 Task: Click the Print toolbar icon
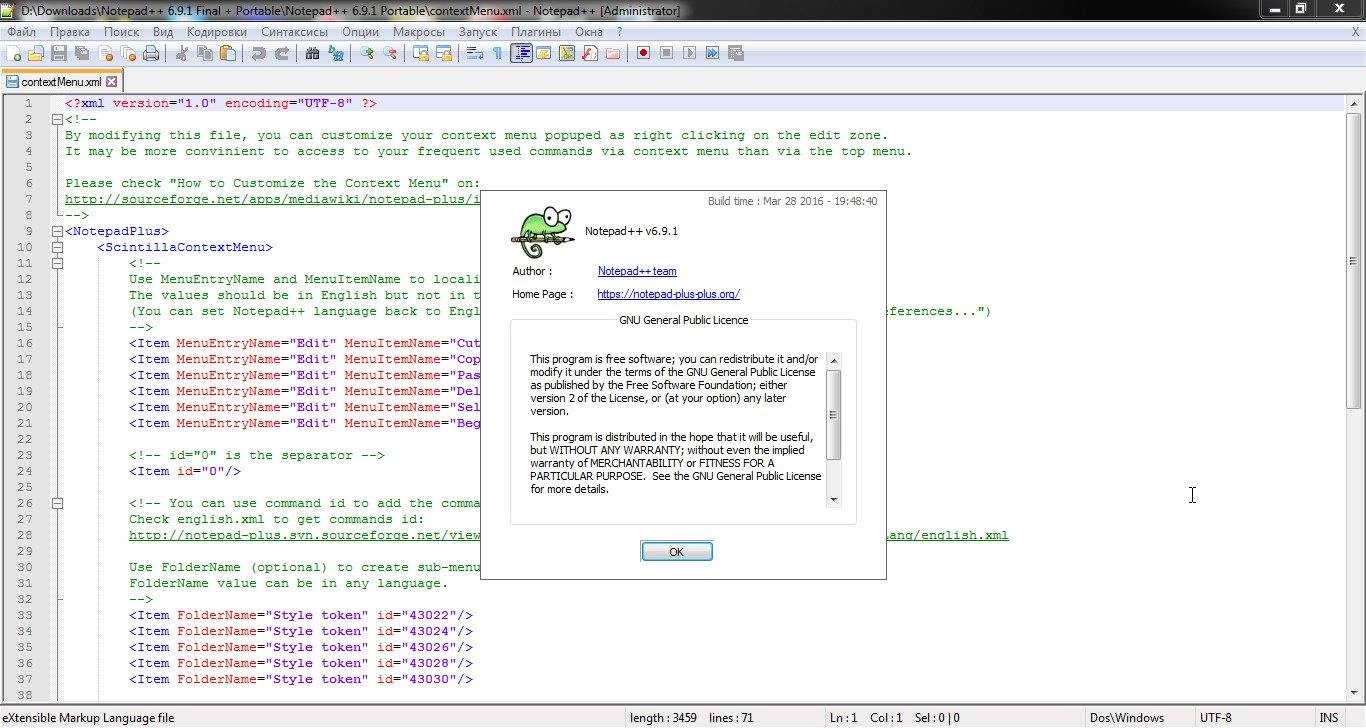(151, 53)
